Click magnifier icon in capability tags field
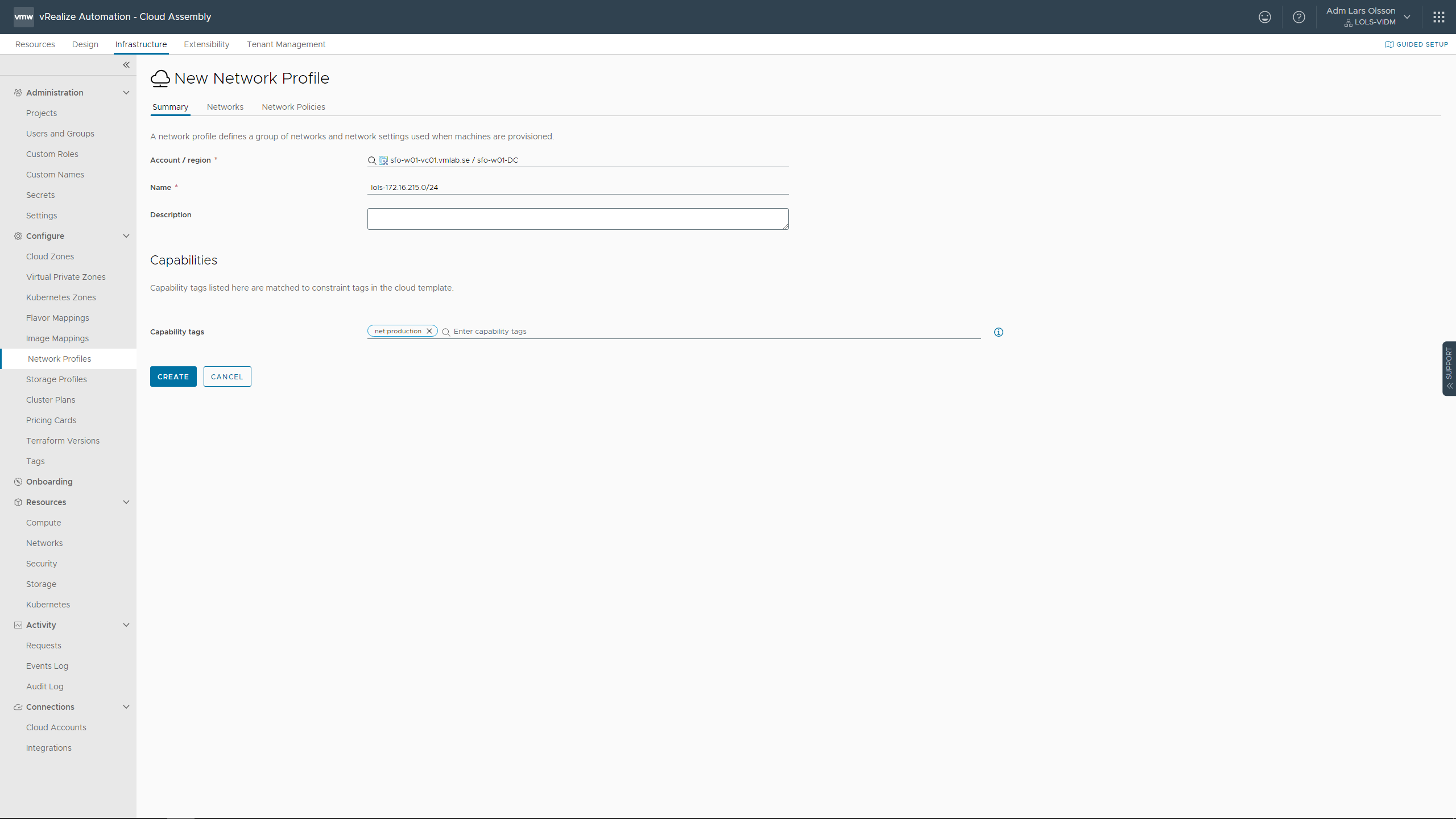 coord(446,332)
